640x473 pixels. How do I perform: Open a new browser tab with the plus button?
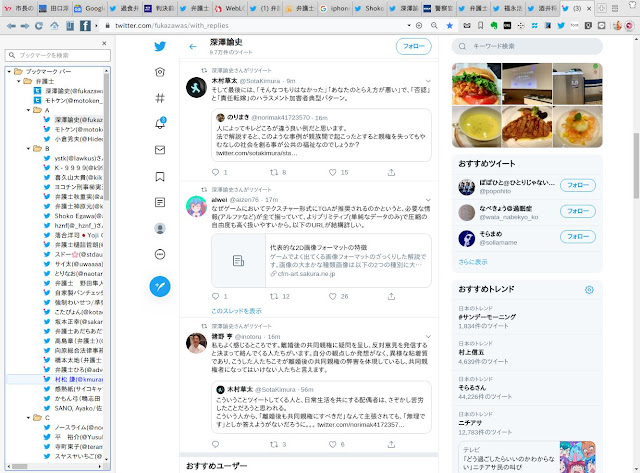(x=601, y=8)
